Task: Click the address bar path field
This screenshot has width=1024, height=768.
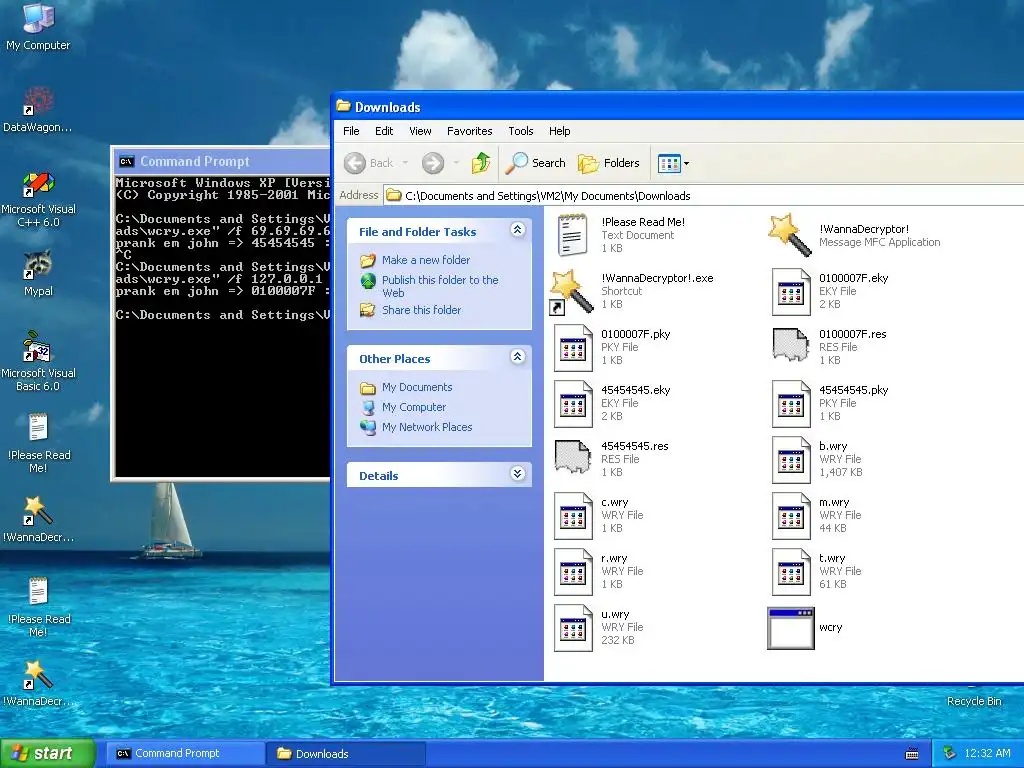Action: [x=704, y=195]
